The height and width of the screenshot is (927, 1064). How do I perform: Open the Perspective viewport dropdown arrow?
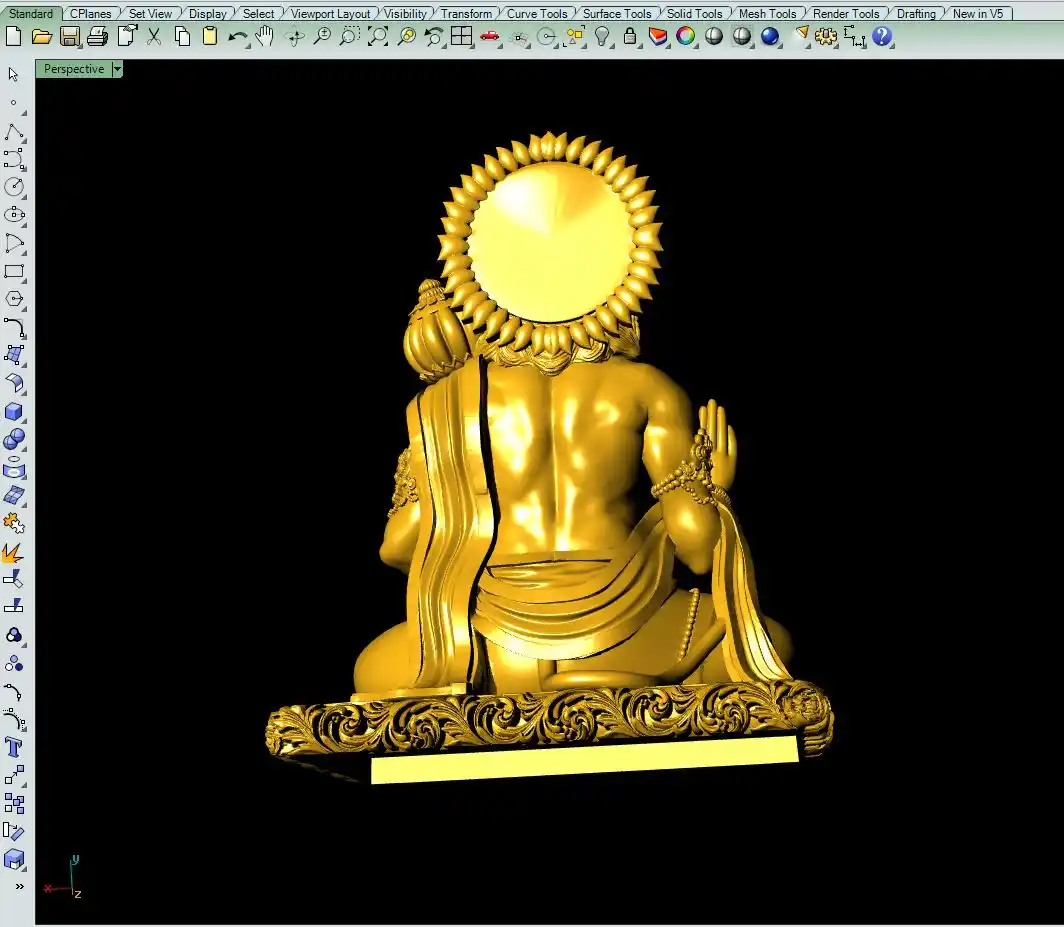pyautogui.click(x=117, y=69)
